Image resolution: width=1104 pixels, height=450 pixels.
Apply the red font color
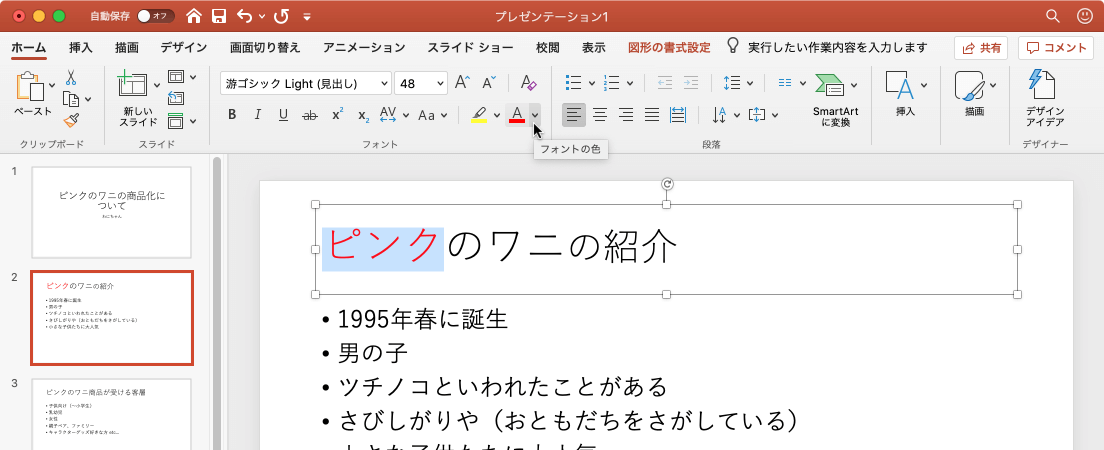tap(517, 115)
